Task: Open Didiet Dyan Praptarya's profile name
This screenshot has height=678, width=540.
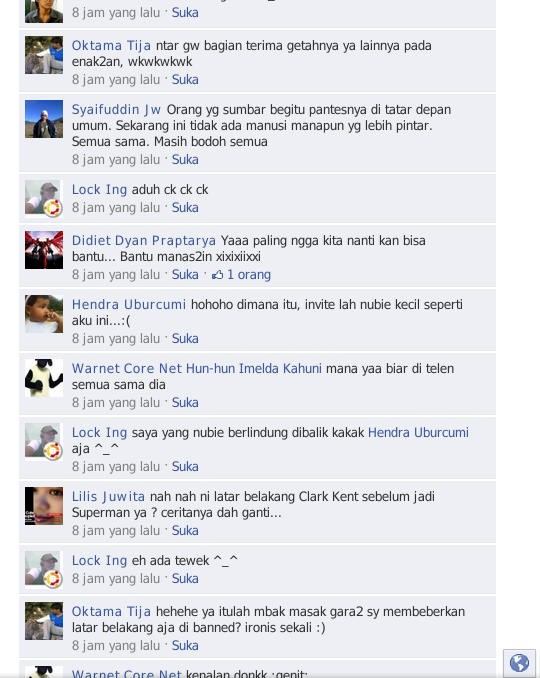Action: point(144,240)
